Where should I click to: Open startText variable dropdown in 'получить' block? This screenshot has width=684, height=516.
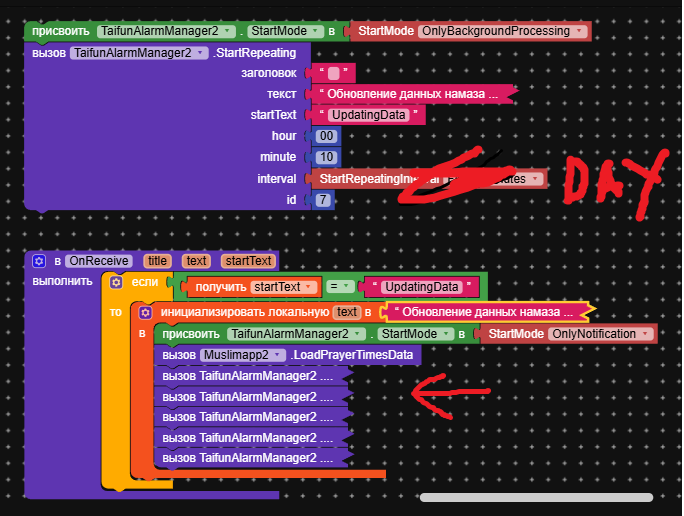point(309,287)
